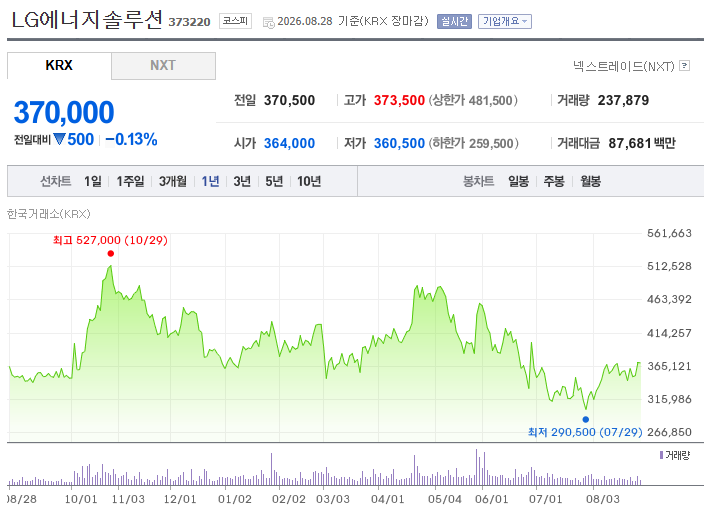This screenshot has width=704, height=514.
Task: Click the 시가 value 364,000
Action: coord(289,143)
